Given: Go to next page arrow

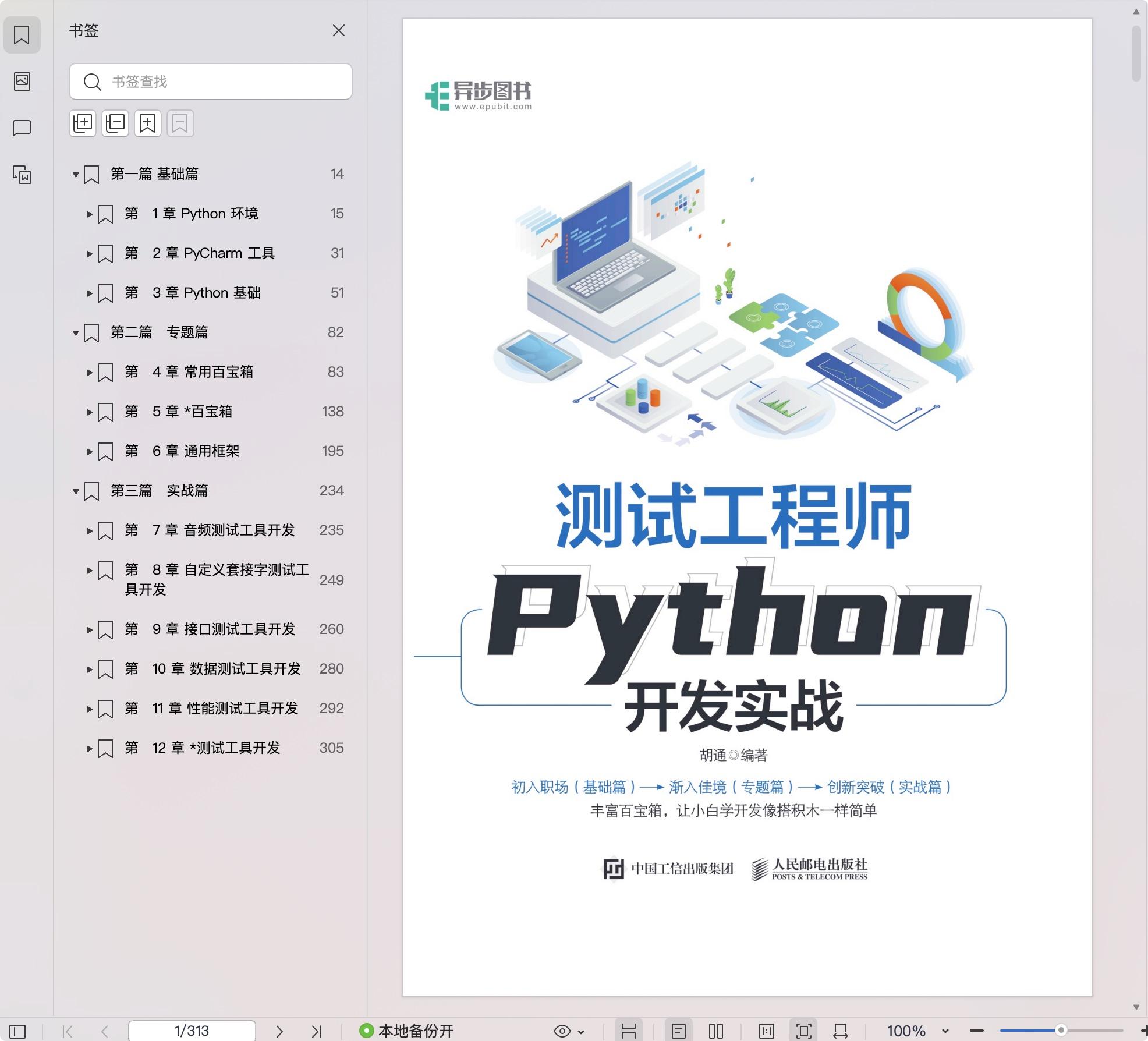Looking at the screenshot, I should [279, 1031].
